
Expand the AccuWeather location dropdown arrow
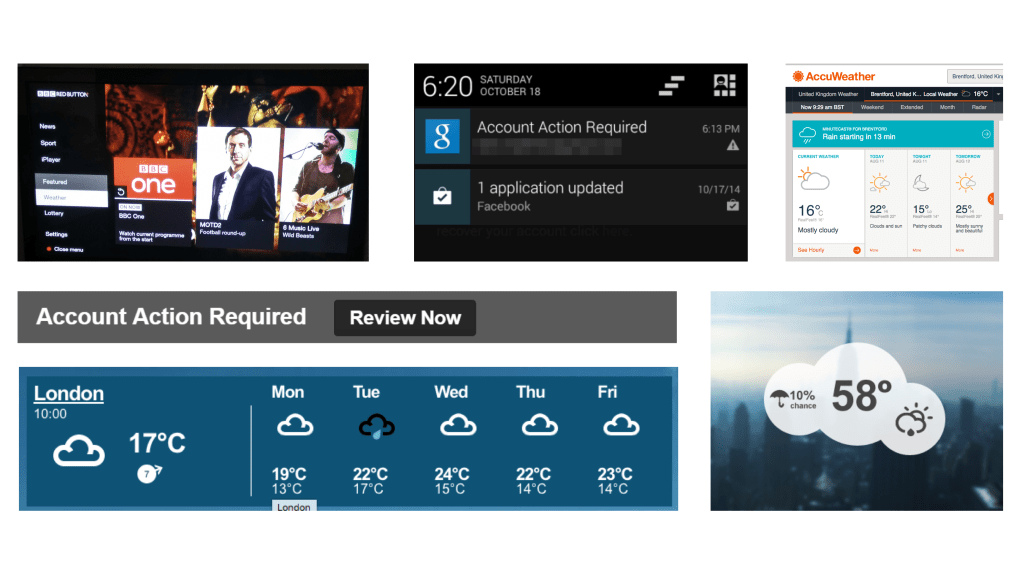click(996, 93)
